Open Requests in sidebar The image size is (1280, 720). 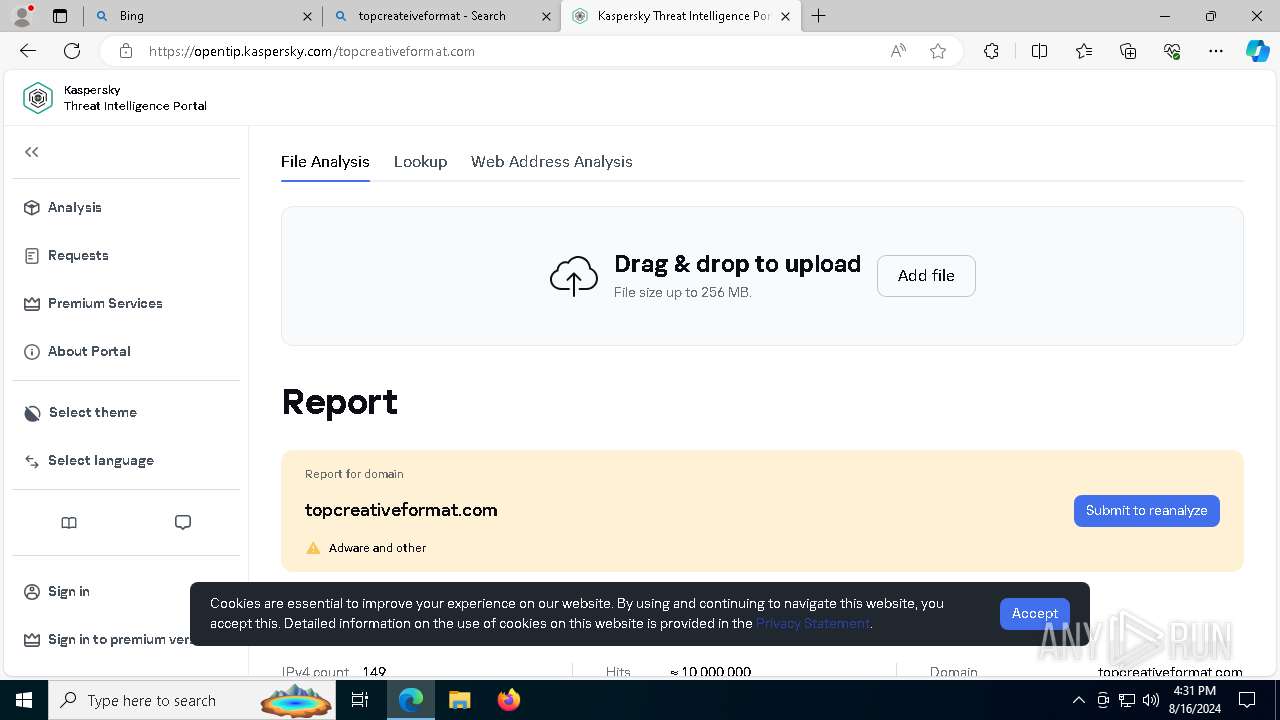65,255
